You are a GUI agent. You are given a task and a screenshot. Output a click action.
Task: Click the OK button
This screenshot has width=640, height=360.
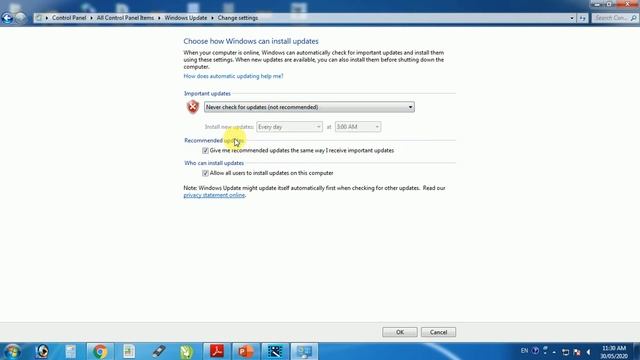click(x=400, y=332)
